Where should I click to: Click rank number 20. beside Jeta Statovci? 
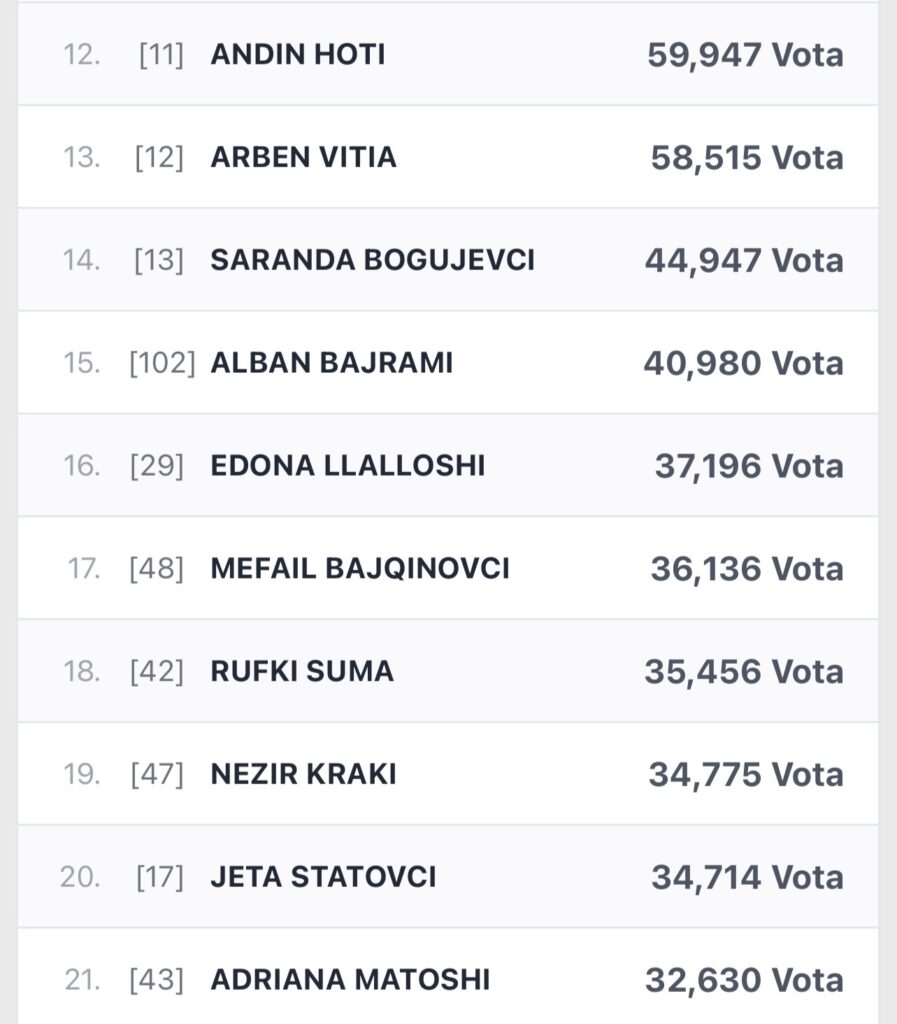click(x=80, y=877)
